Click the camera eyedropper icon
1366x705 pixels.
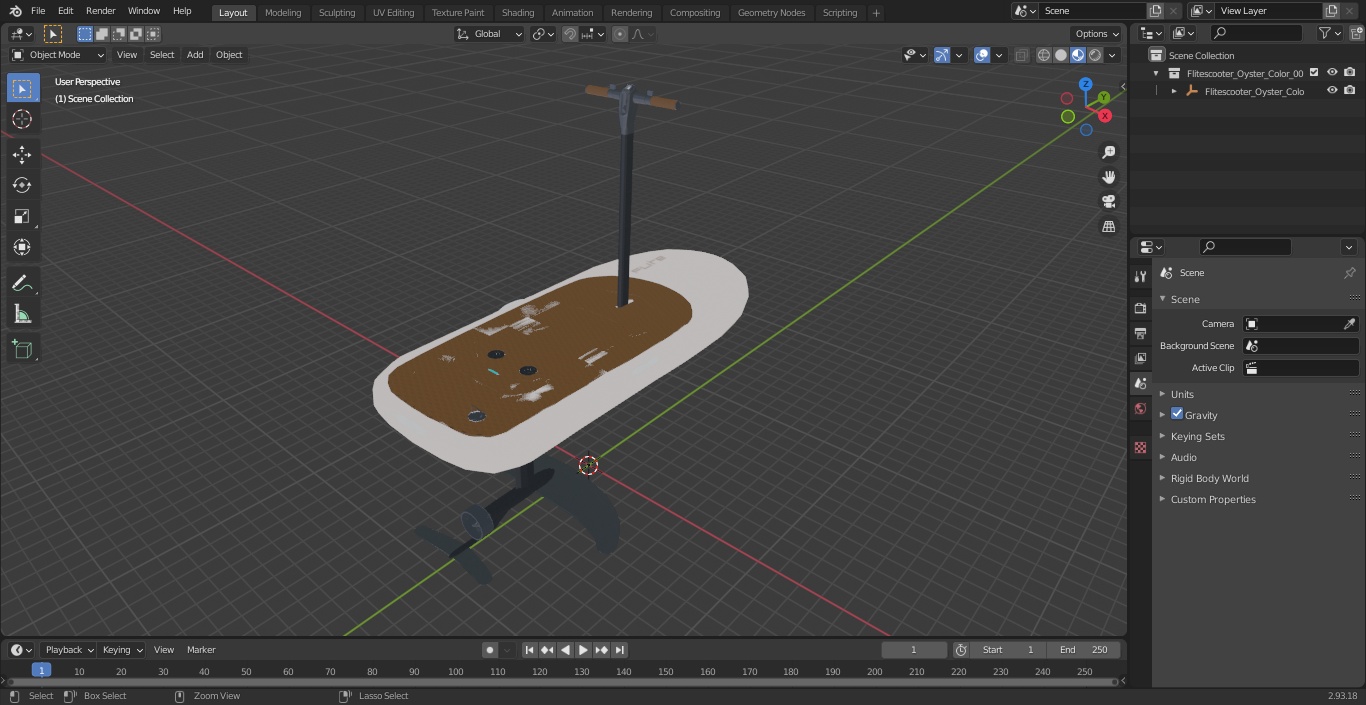tap(1349, 324)
